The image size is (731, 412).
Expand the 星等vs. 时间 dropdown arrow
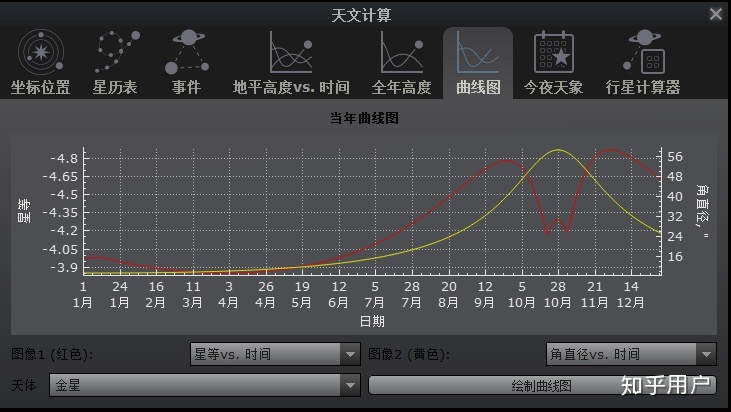[350, 354]
